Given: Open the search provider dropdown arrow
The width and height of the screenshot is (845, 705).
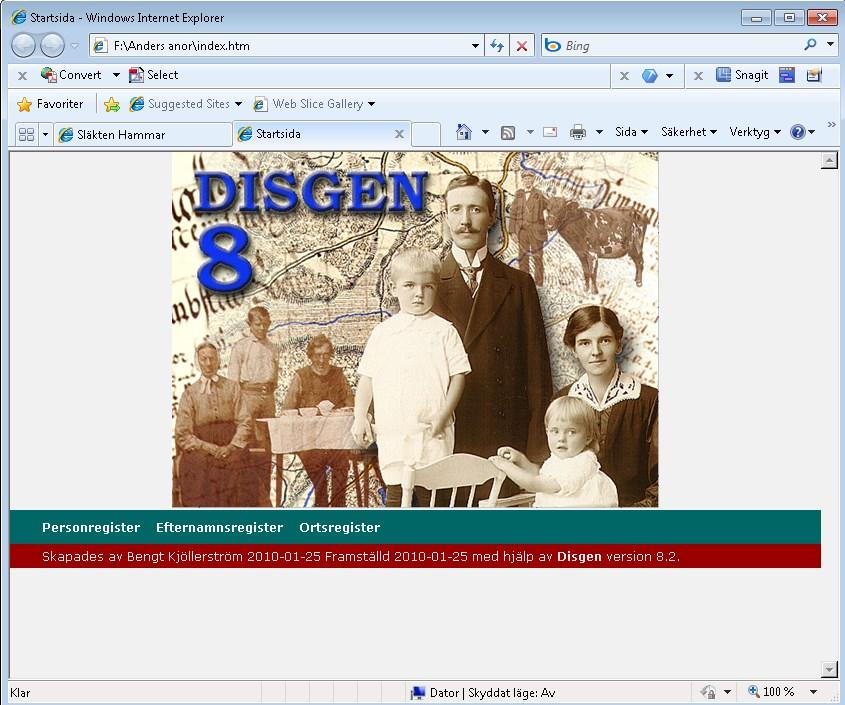Looking at the screenshot, I should click(830, 45).
